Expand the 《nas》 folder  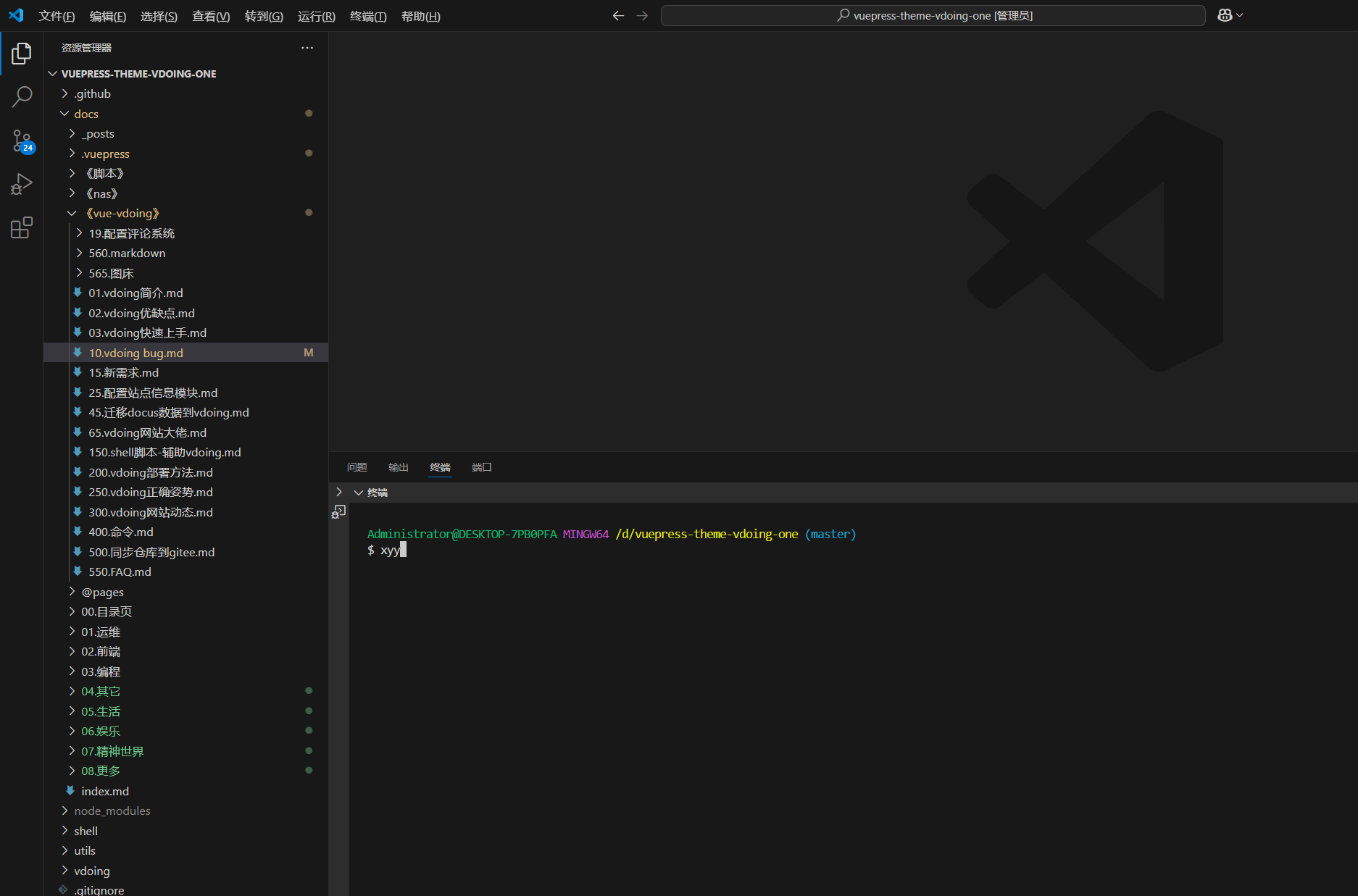tap(186, 193)
